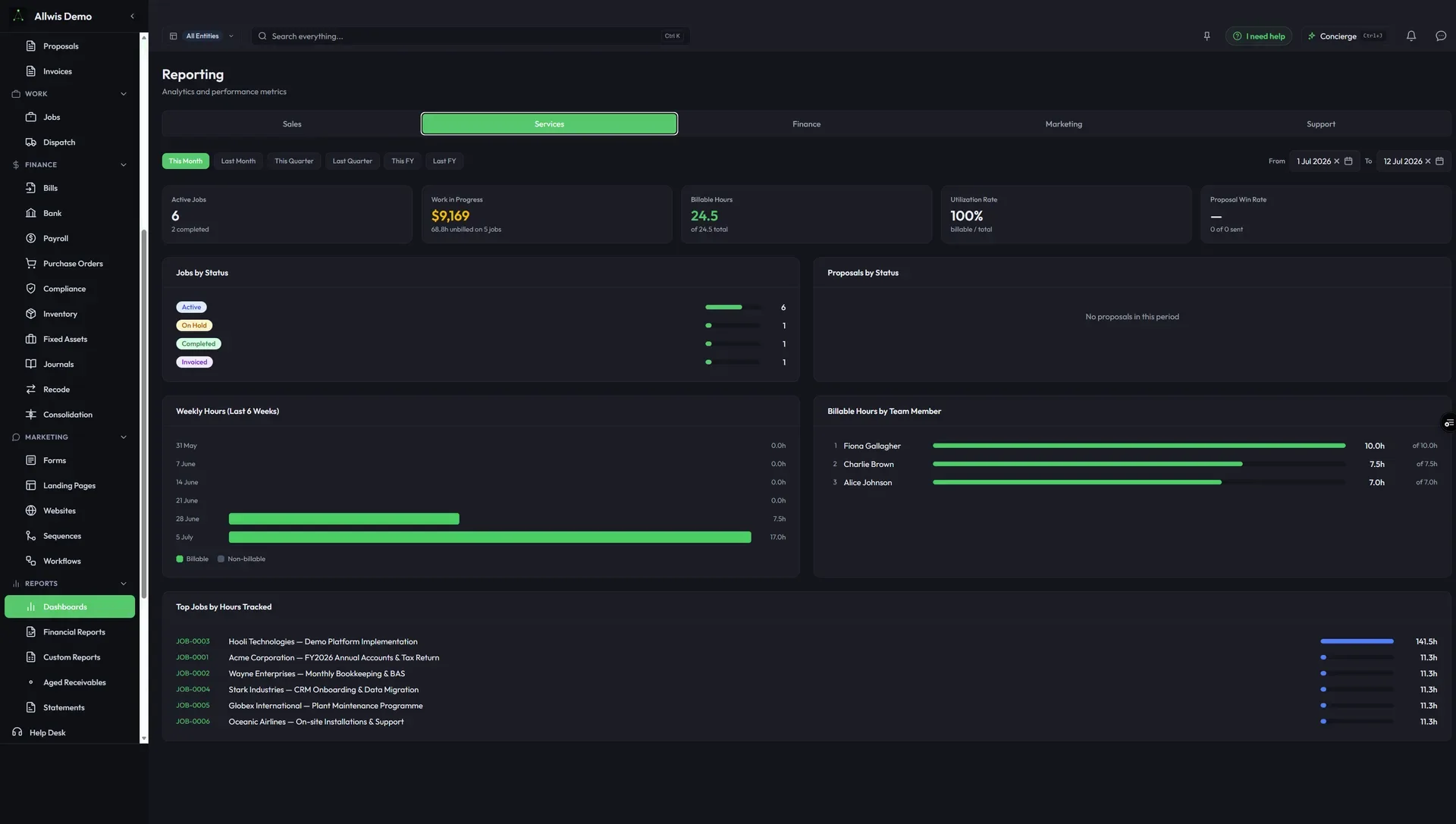
Task: Select the This Month filter
Action: pos(186,161)
